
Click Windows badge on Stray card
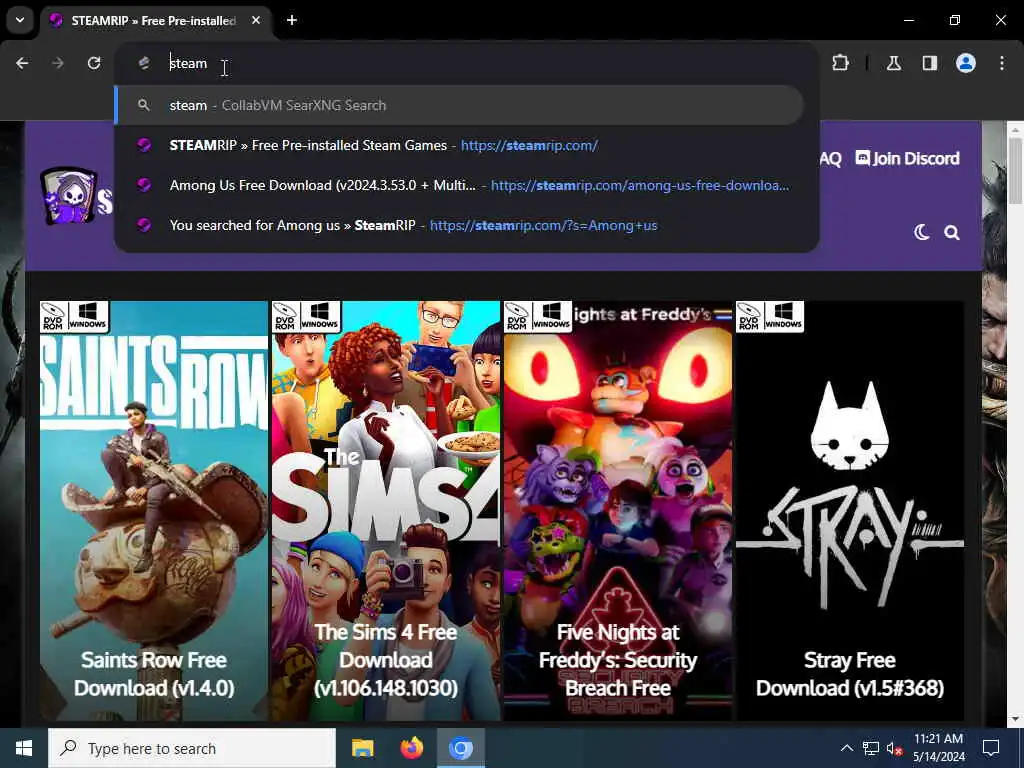tap(783, 317)
